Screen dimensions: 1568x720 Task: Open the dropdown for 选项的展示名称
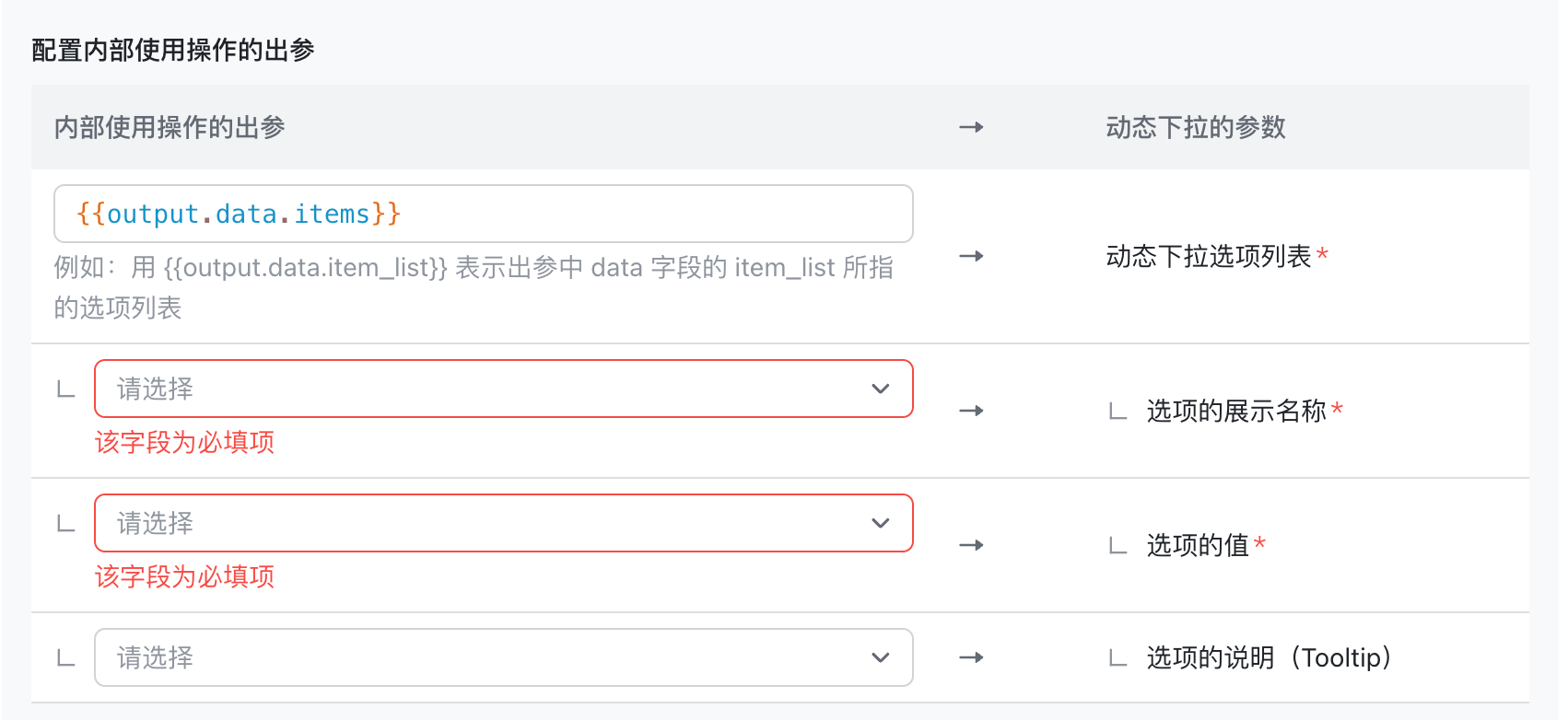(x=504, y=389)
